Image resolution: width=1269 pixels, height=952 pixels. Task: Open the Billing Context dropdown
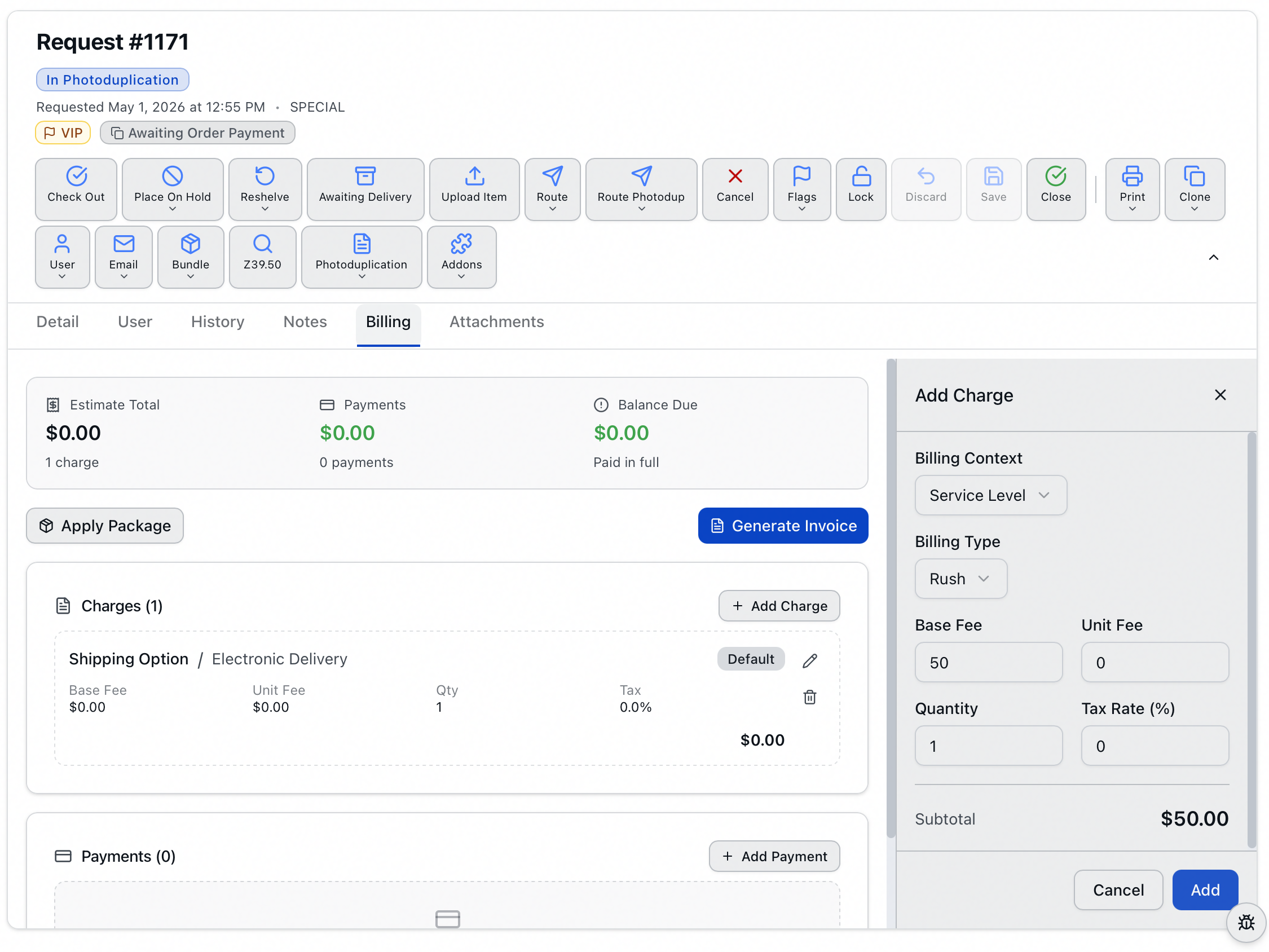click(x=990, y=495)
